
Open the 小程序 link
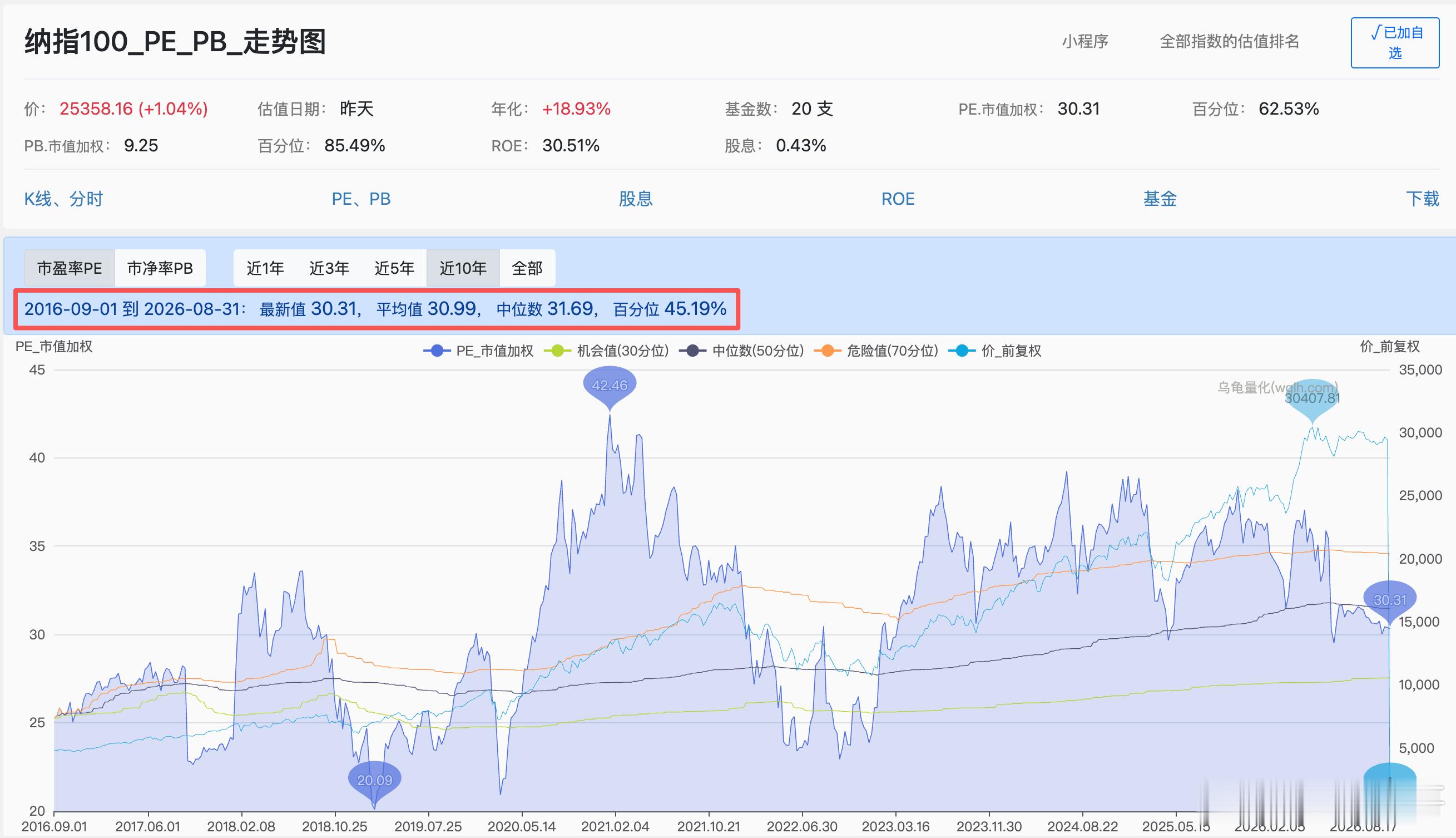coord(1085,41)
